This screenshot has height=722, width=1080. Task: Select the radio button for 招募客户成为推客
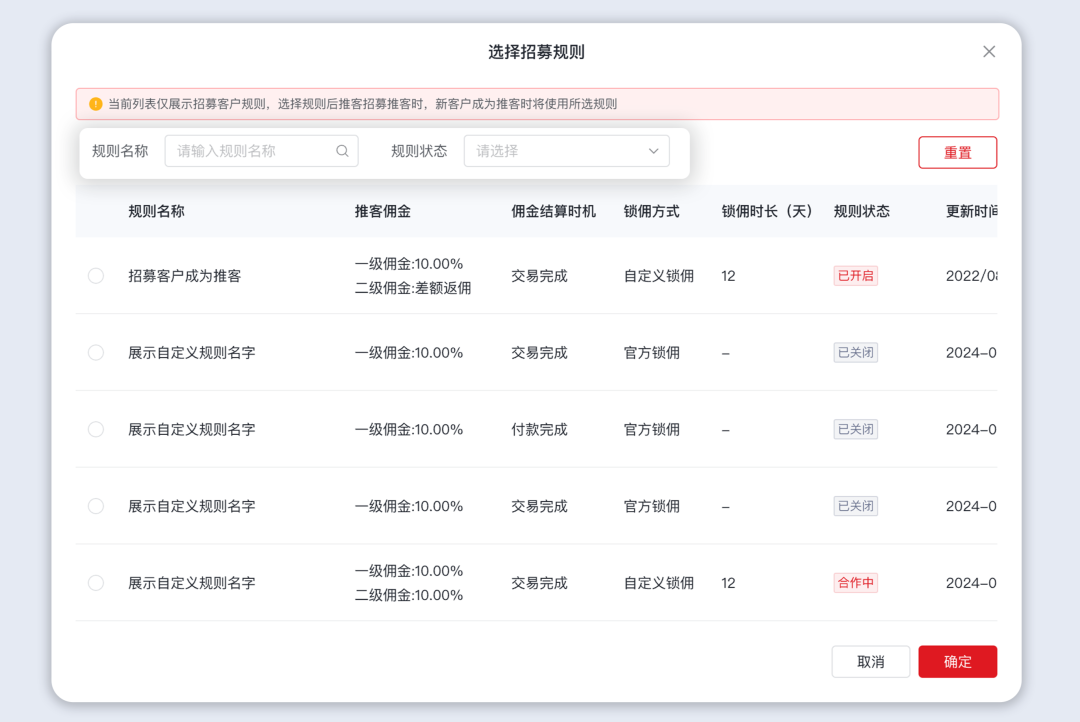95,275
